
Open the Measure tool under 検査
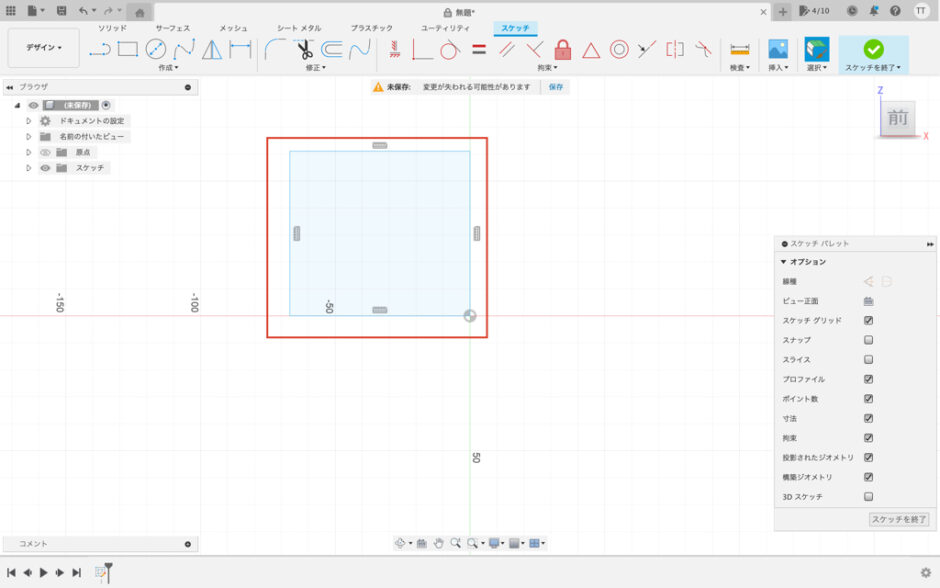point(740,49)
